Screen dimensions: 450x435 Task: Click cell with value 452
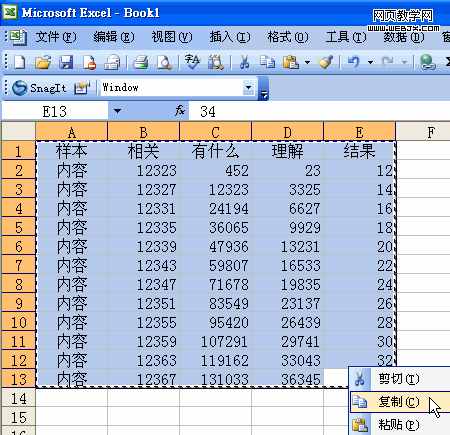pyautogui.click(x=216, y=170)
